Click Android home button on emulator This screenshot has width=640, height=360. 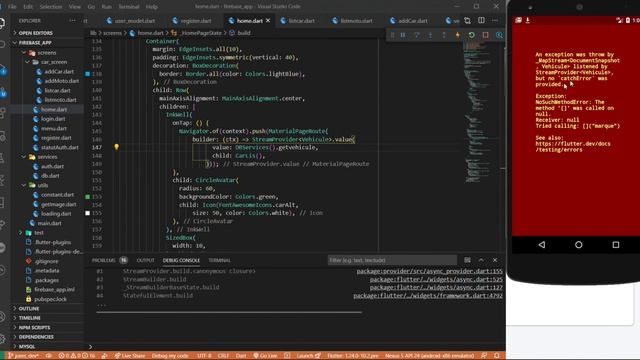pos(578,244)
